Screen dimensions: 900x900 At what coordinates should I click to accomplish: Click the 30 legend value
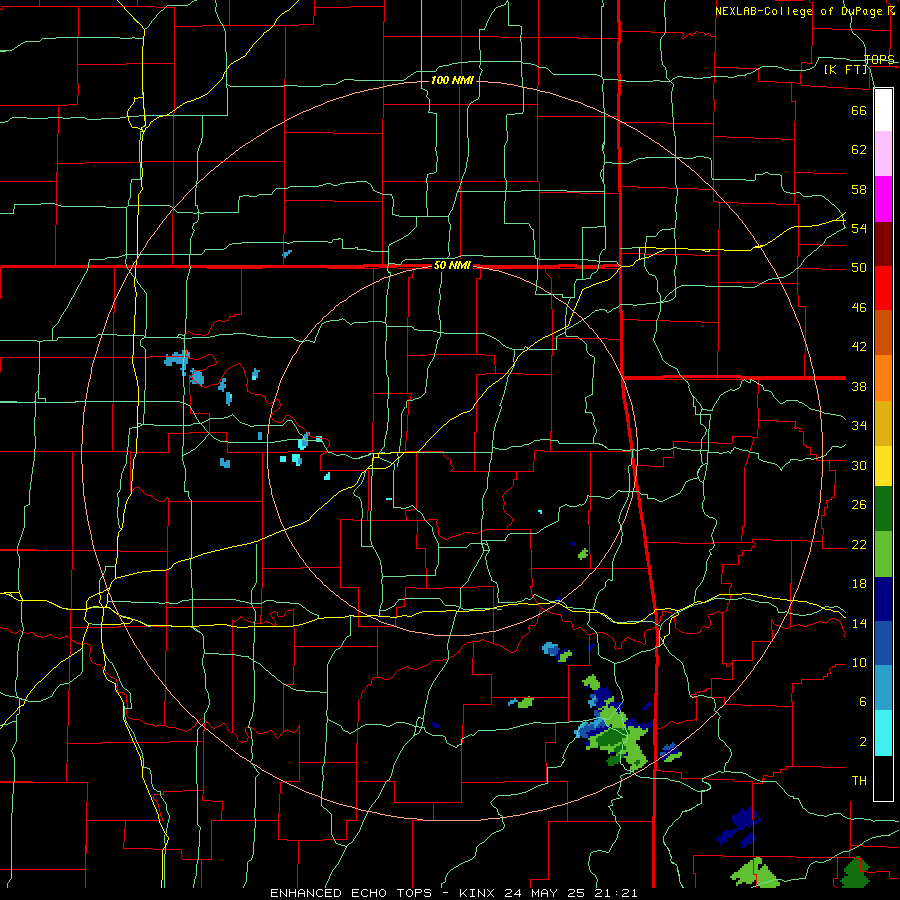859,465
